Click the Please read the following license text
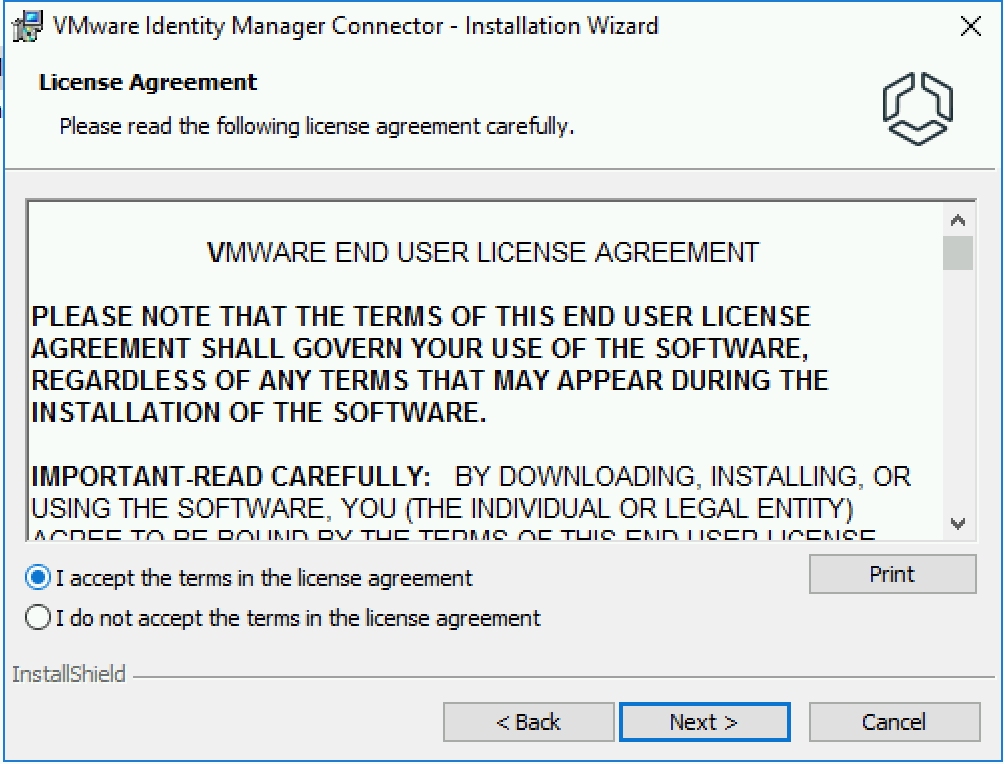Screen dimensions: 1004x764 [x=317, y=127]
